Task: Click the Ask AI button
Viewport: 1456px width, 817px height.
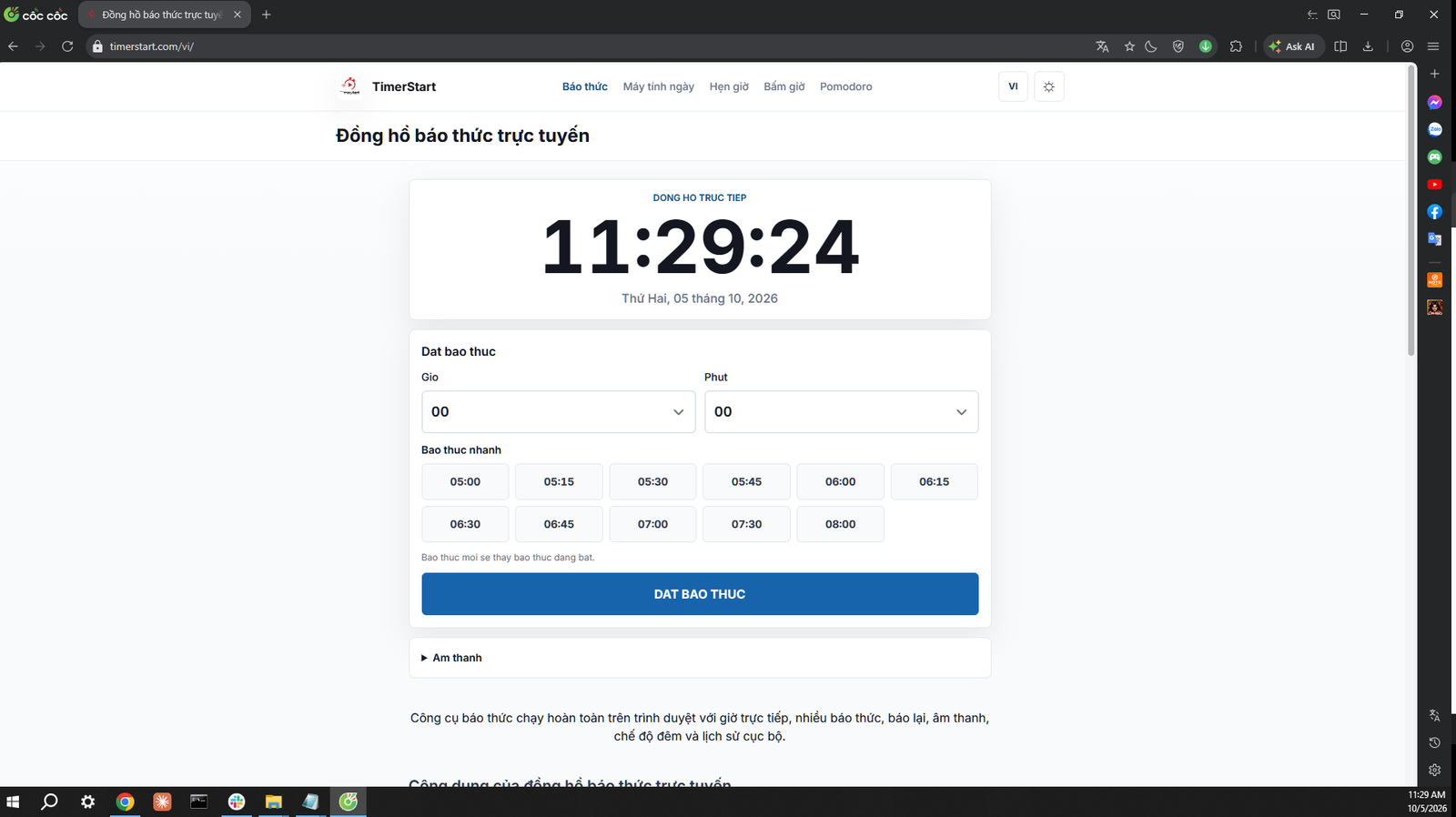Action: (x=1292, y=46)
